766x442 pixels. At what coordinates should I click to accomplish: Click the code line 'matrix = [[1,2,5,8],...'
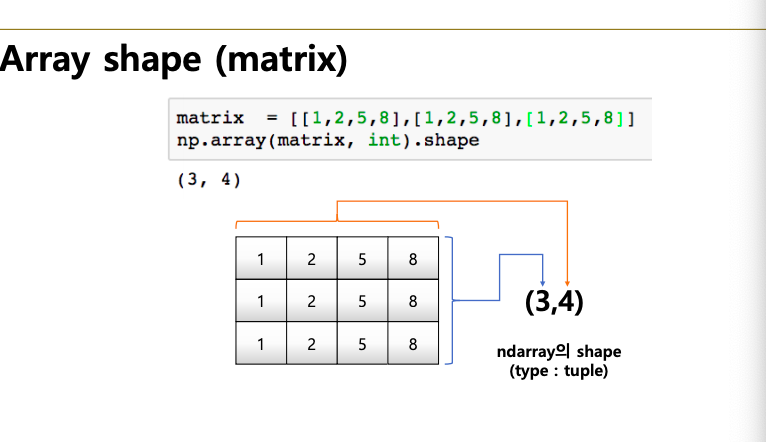[x=405, y=118]
